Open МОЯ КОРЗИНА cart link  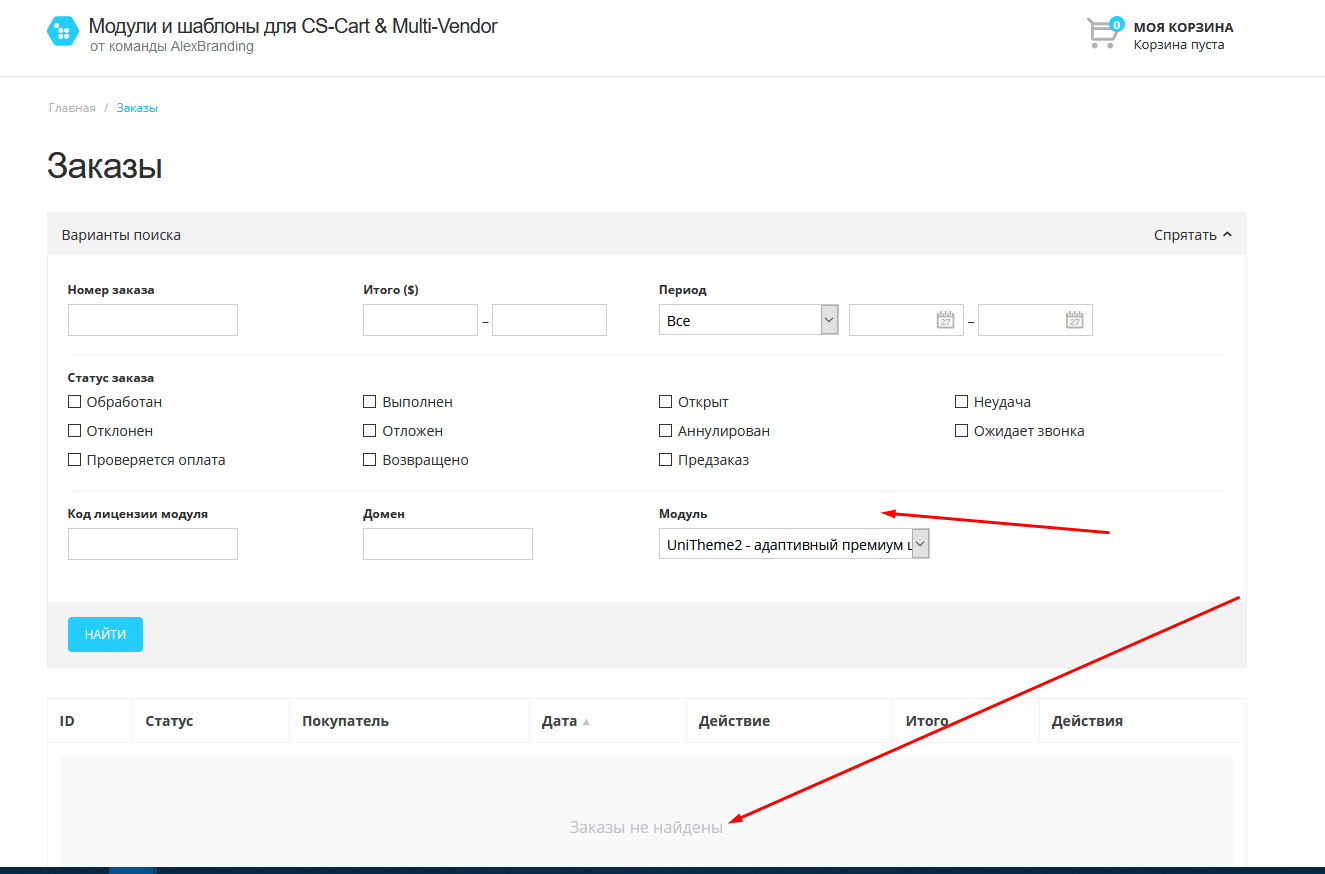tap(1183, 27)
